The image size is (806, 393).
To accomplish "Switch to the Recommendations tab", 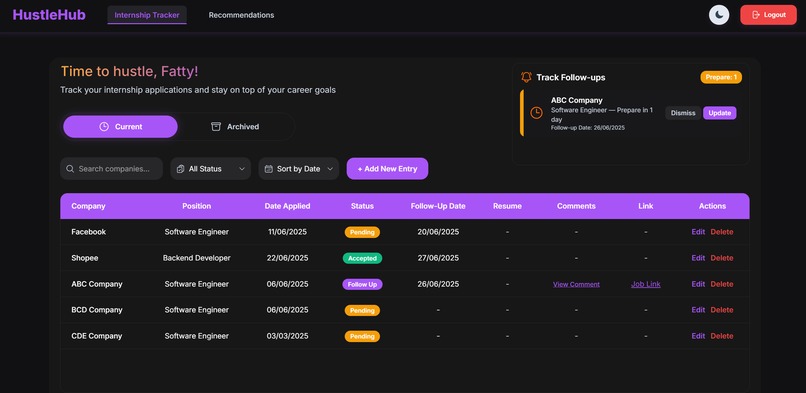I will [241, 15].
